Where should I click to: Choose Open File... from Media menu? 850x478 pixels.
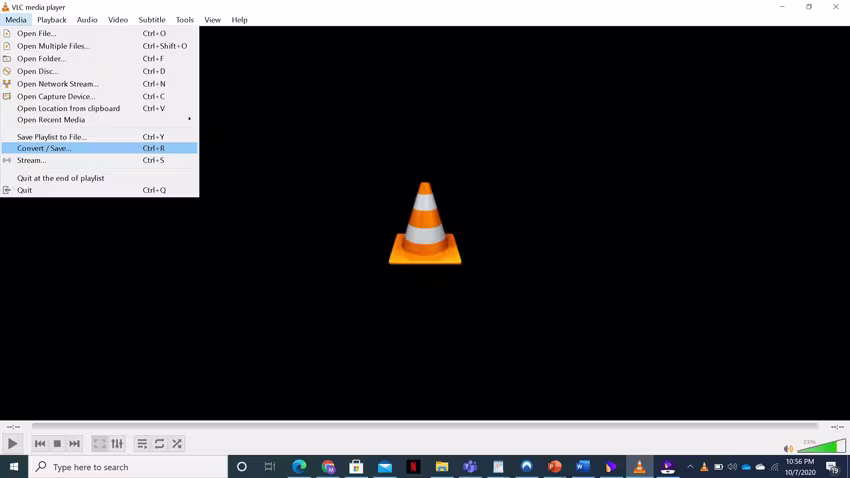click(99, 33)
